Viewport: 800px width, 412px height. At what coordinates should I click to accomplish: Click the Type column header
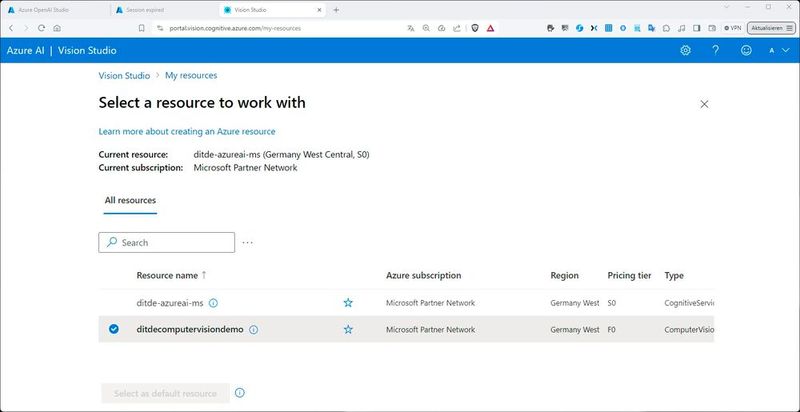click(x=674, y=275)
